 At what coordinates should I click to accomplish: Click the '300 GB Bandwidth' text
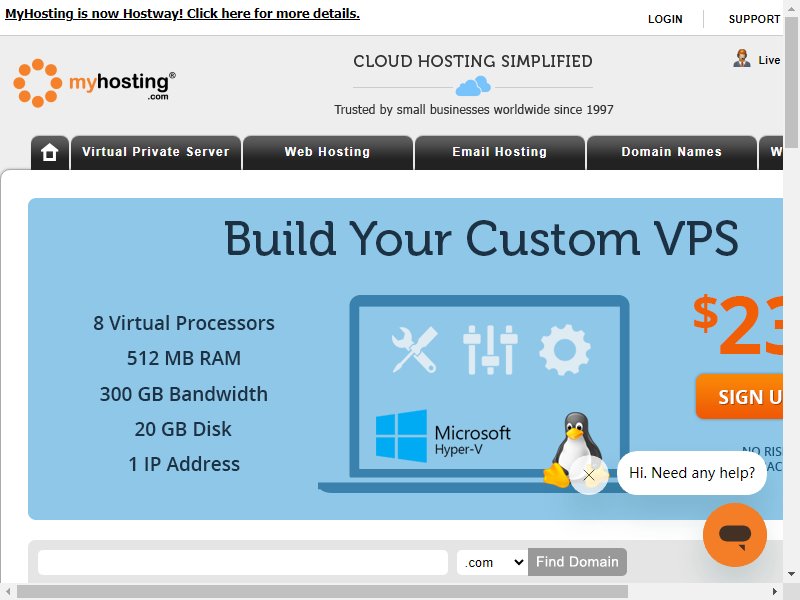coord(184,394)
